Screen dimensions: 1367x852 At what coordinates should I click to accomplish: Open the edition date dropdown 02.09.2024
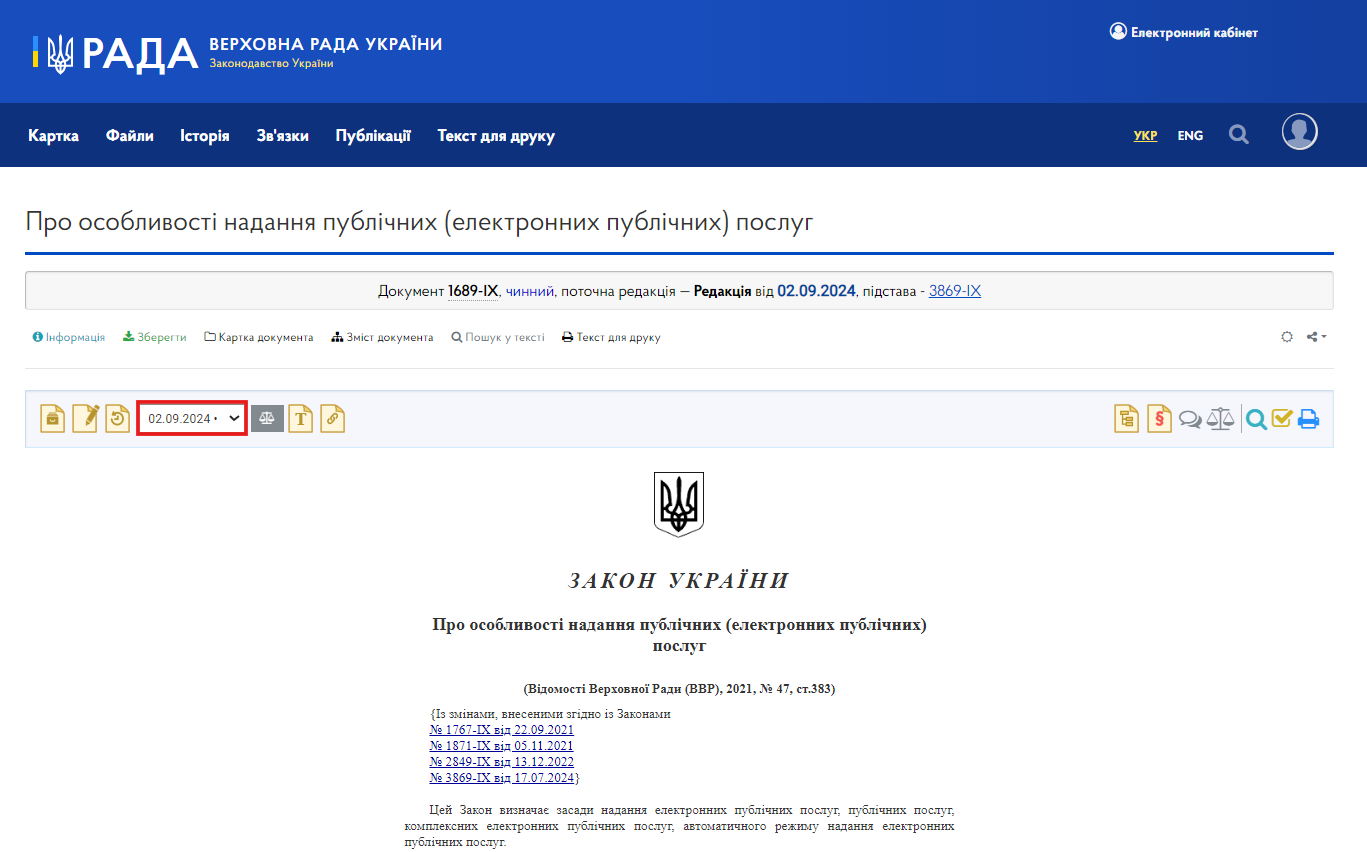[192, 418]
